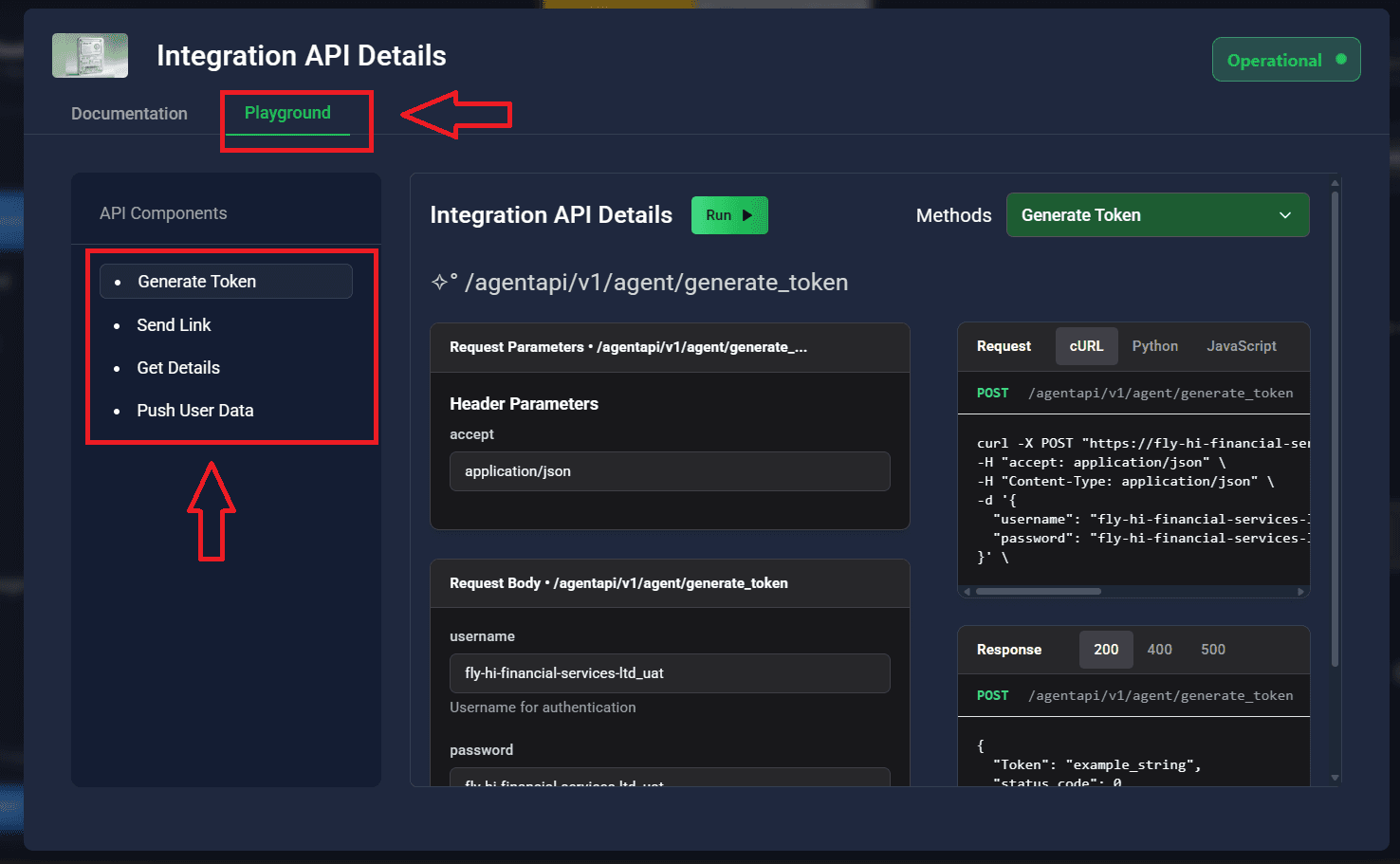Screen dimensions: 1400x864
Task: Open the Methods Generate Token dropdown
Action: coord(1157,215)
